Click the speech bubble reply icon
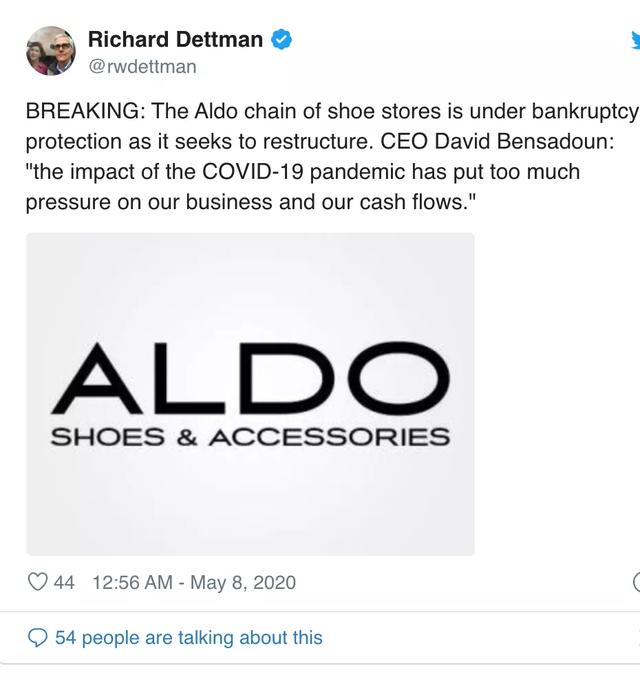This screenshot has height=677, width=640. tap(38, 637)
